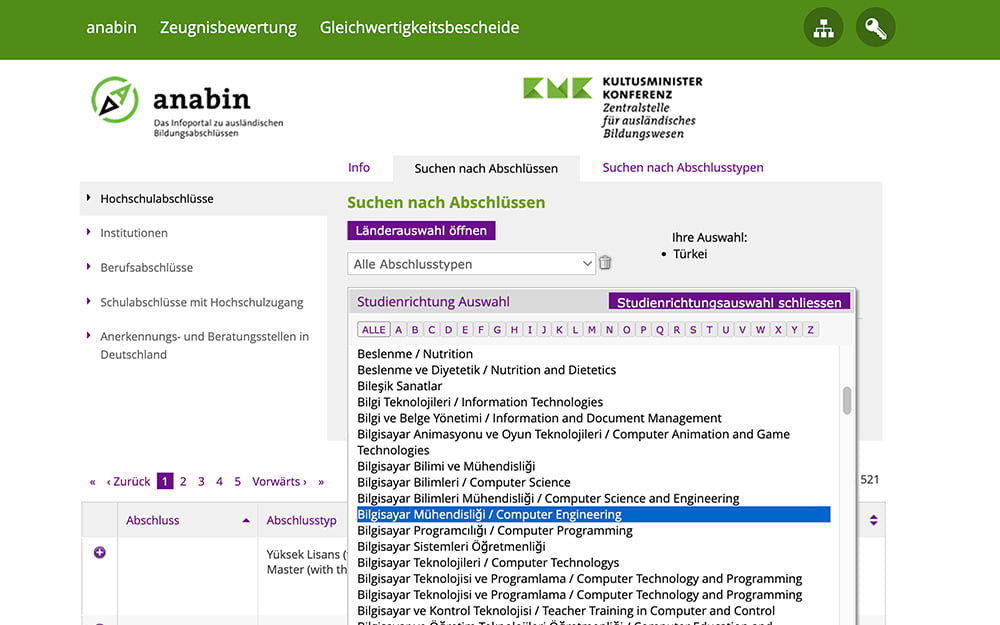Open the Alle Abschlusstypen dropdown
The image size is (1000, 625).
click(471, 264)
